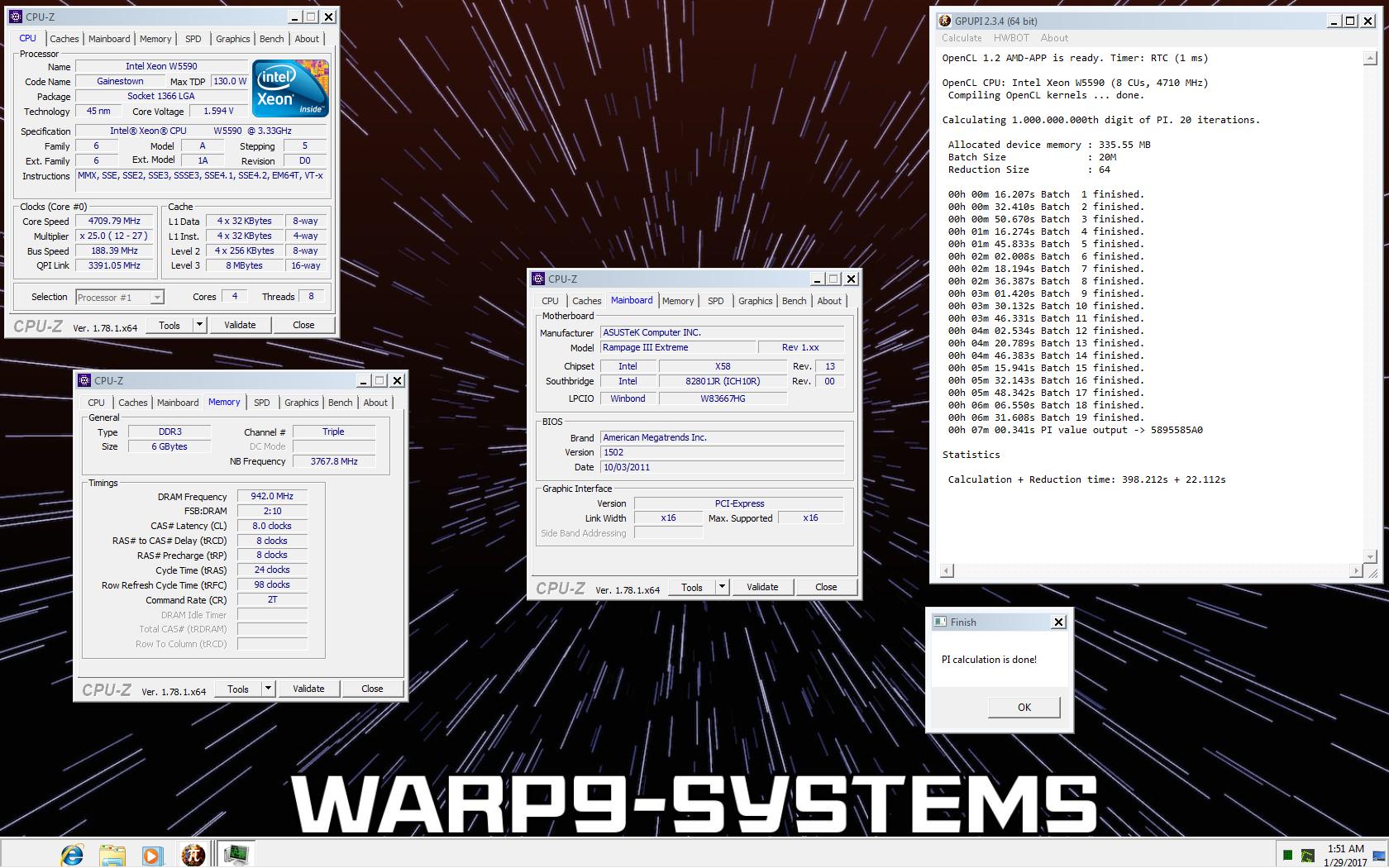Click Tools button in Mainboard CPU-Z window

(x=692, y=587)
